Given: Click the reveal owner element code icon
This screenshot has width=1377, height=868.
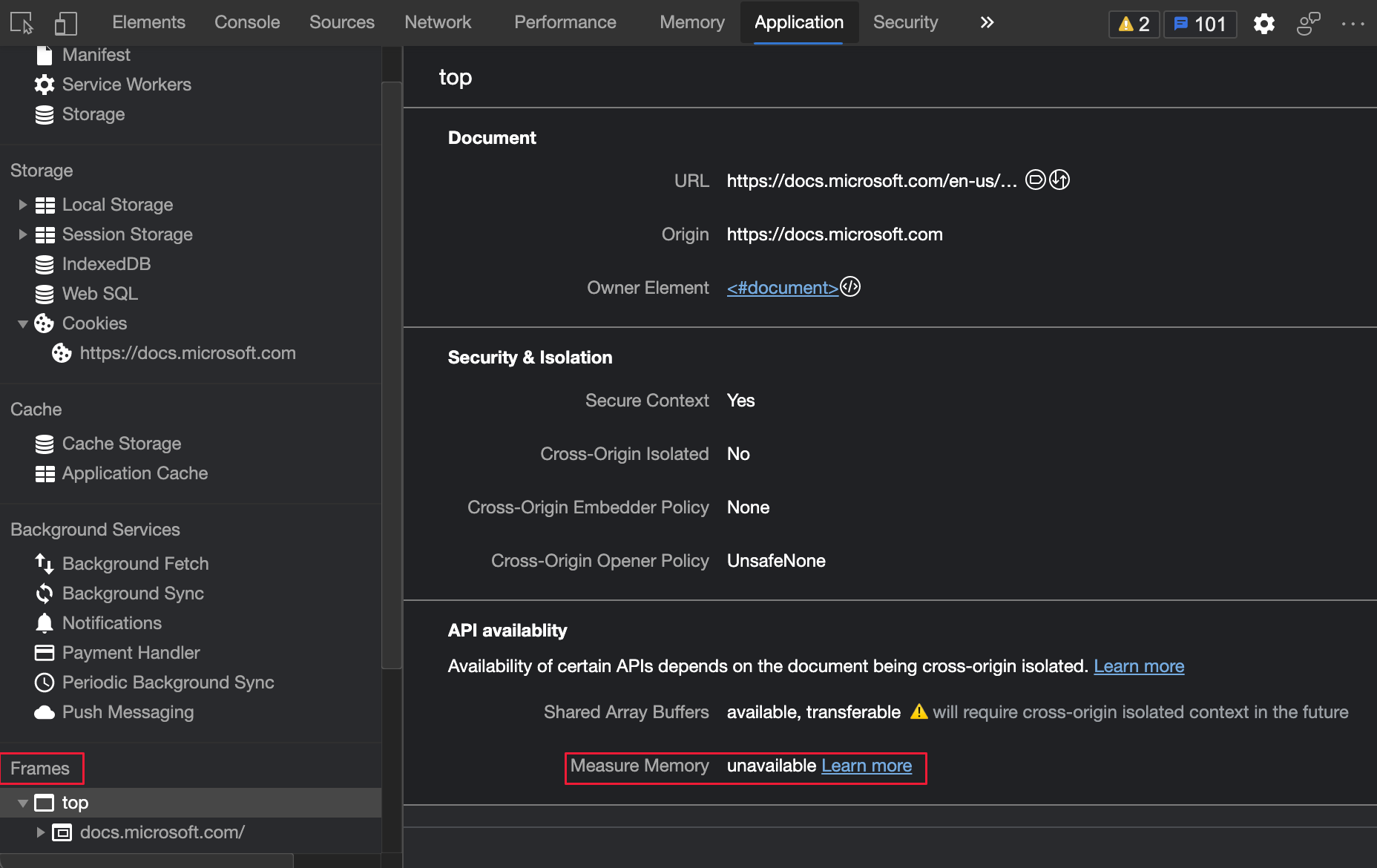Looking at the screenshot, I should (x=850, y=287).
